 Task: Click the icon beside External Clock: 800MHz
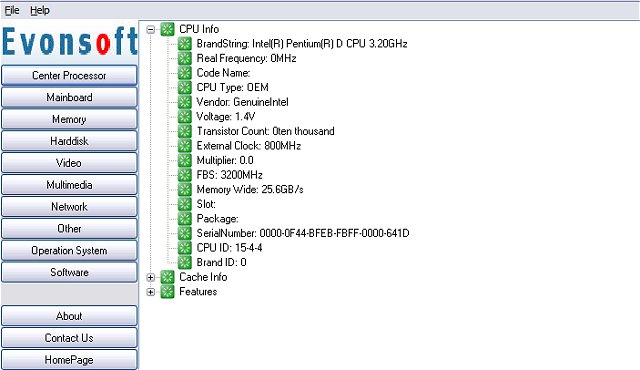click(184, 146)
